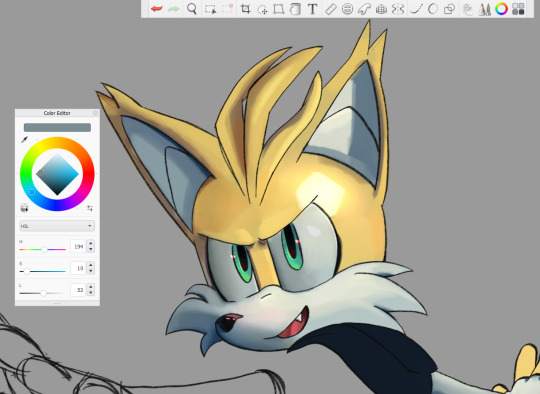This screenshot has height=394, width=540.
Task: Select the Distort tool
Action: (279, 9)
